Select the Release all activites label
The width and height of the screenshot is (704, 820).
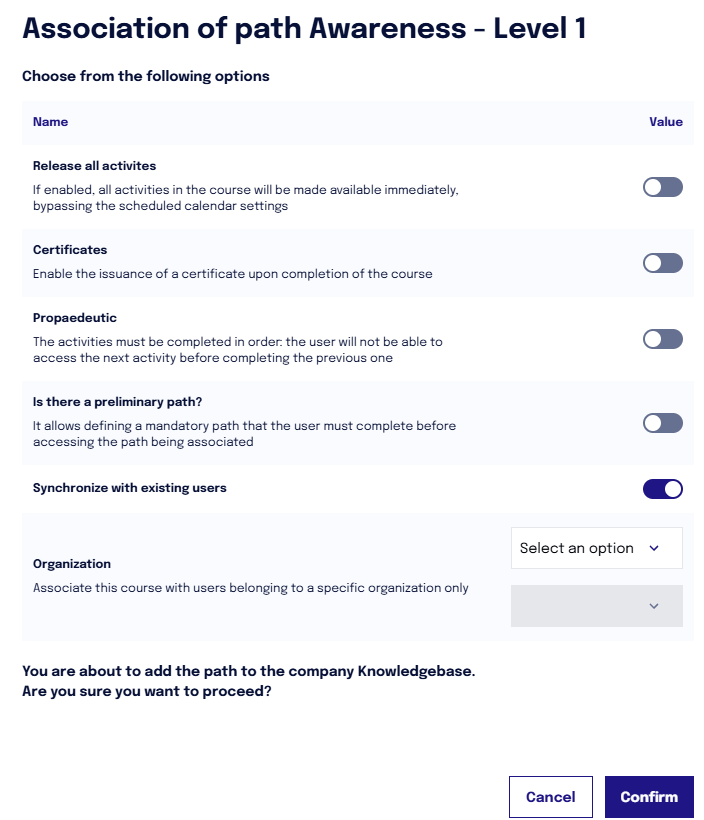(94, 166)
